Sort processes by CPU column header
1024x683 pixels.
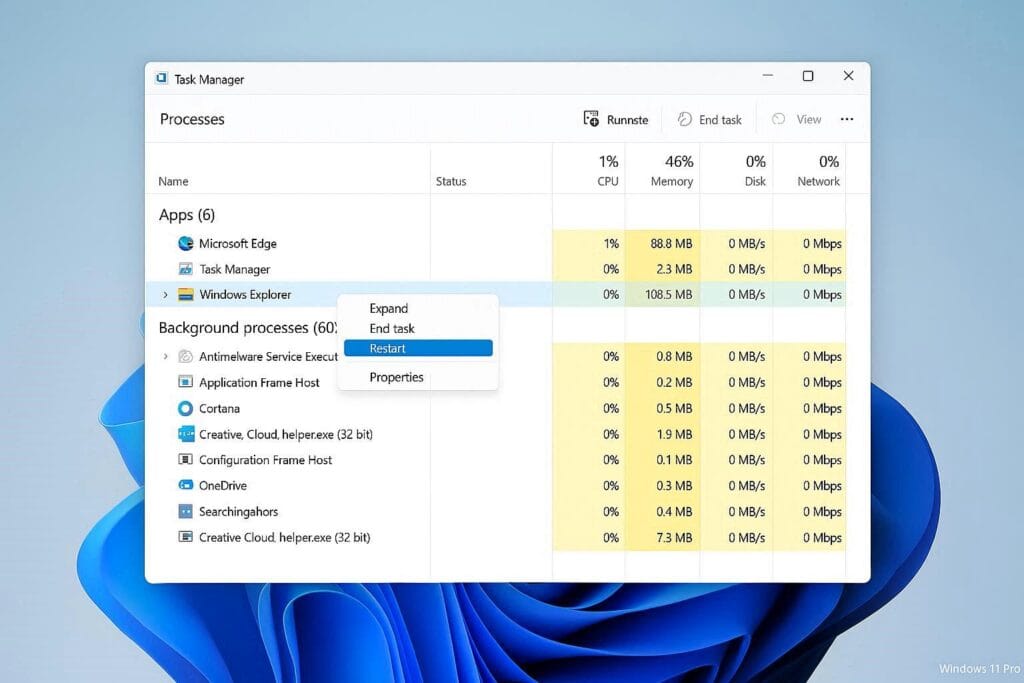pyautogui.click(x=607, y=170)
